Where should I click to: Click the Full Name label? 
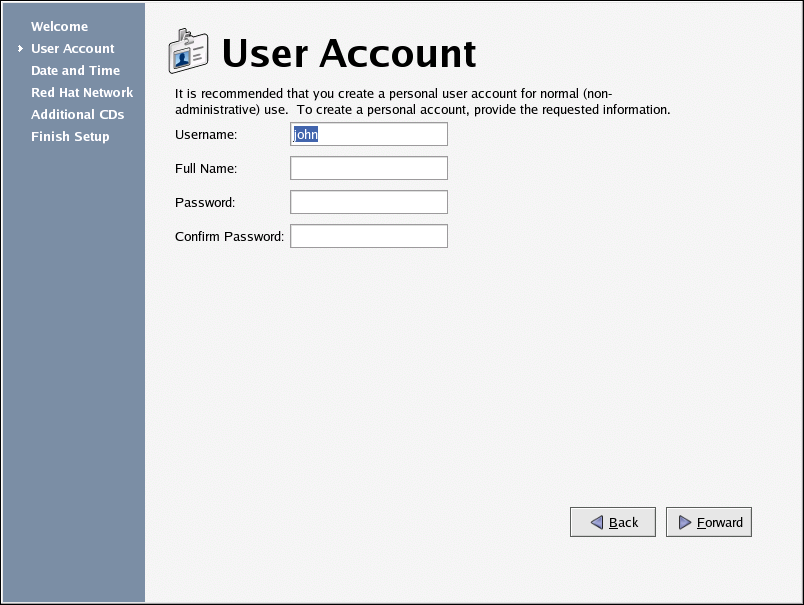point(206,169)
